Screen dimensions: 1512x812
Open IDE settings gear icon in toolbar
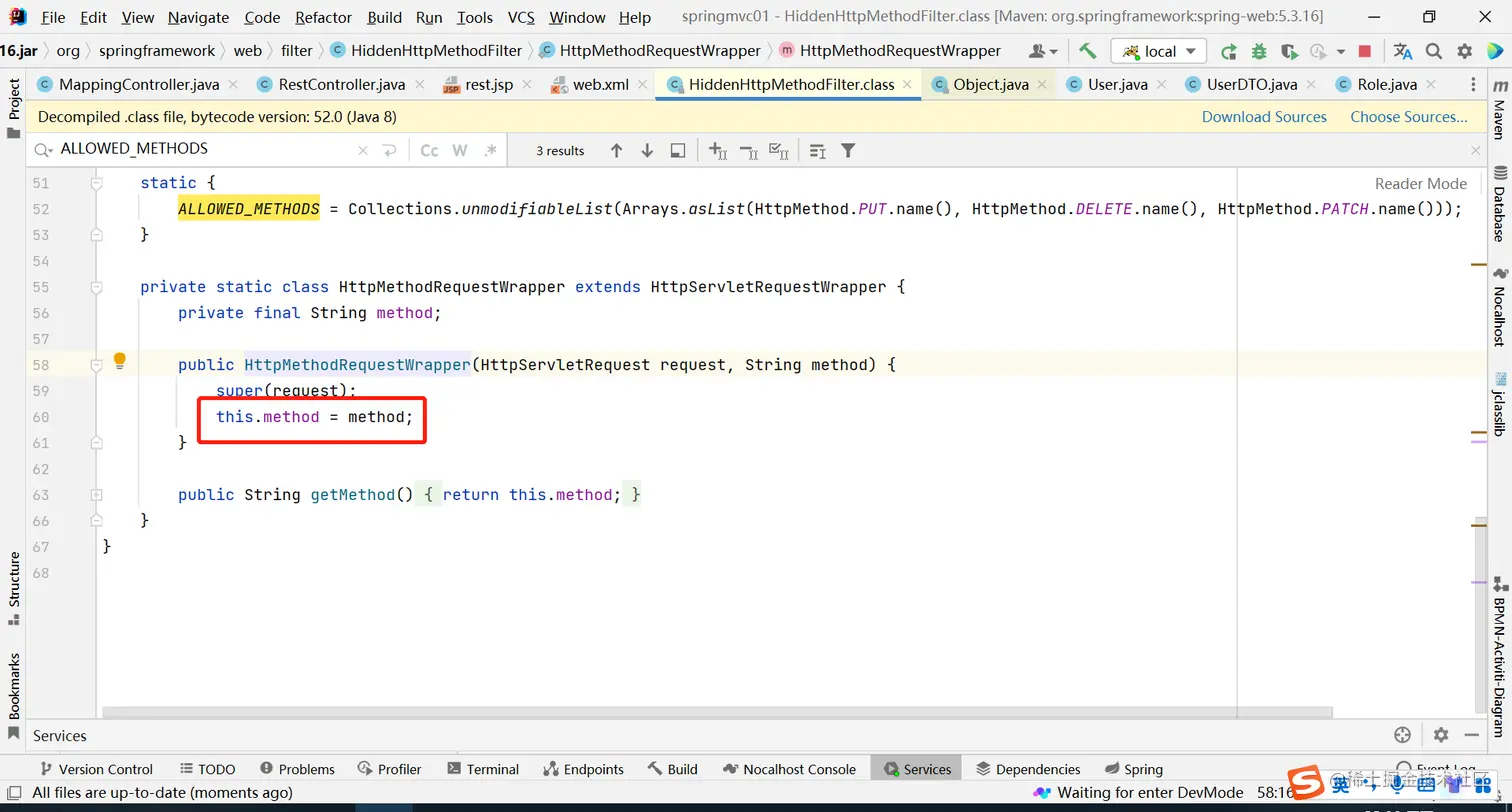pos(1464,51)
